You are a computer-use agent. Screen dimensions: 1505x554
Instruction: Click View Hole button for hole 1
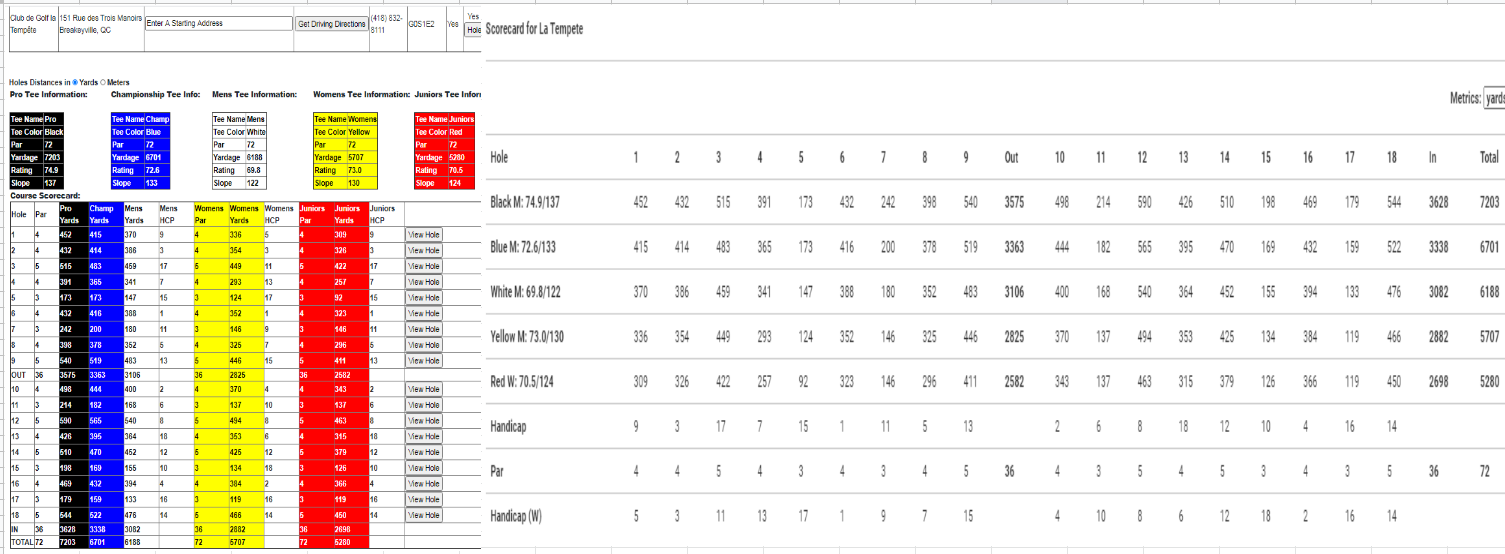tap(424, 235)
